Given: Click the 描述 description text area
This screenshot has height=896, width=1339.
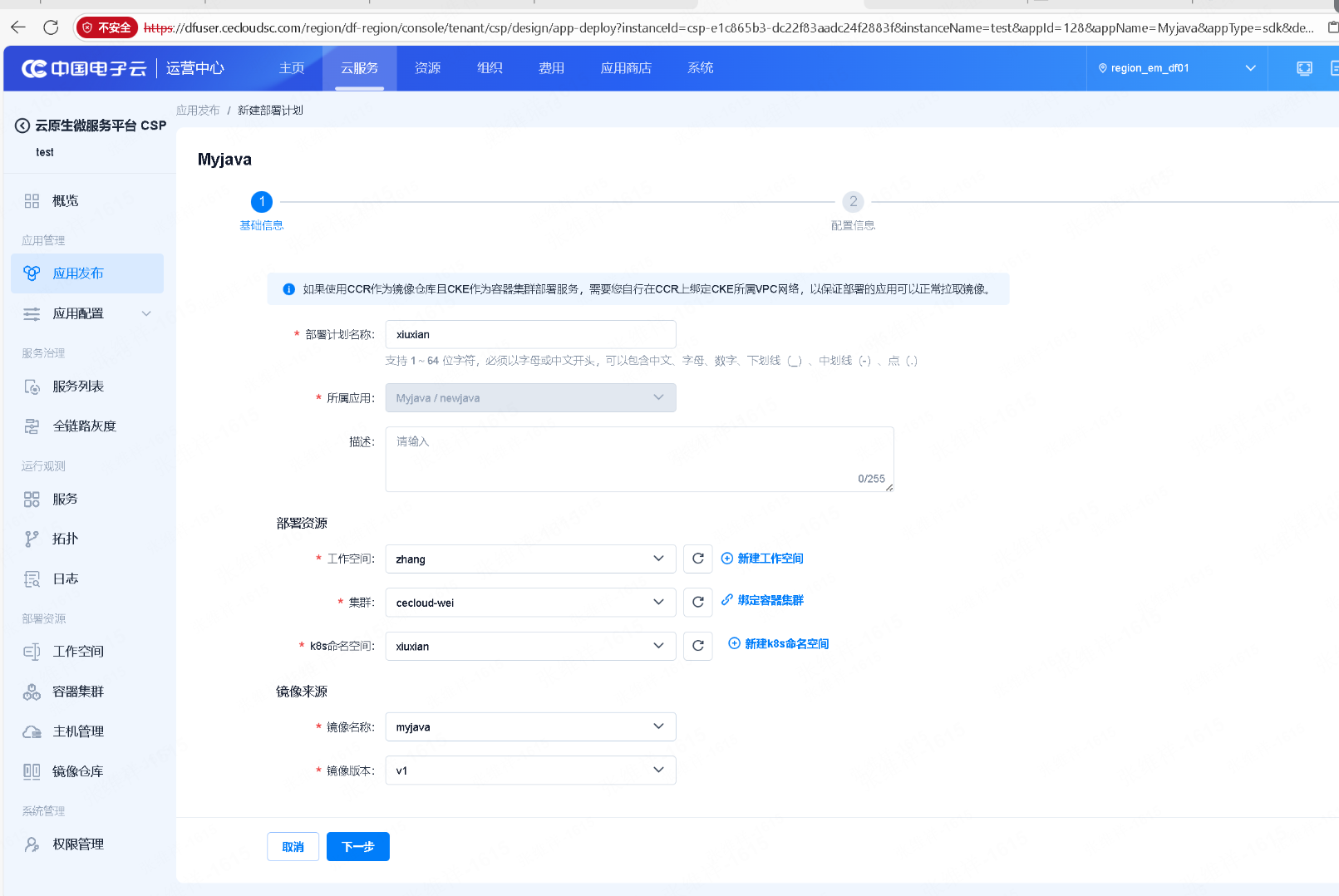Looking at the screenshot, I should point(639,459).
